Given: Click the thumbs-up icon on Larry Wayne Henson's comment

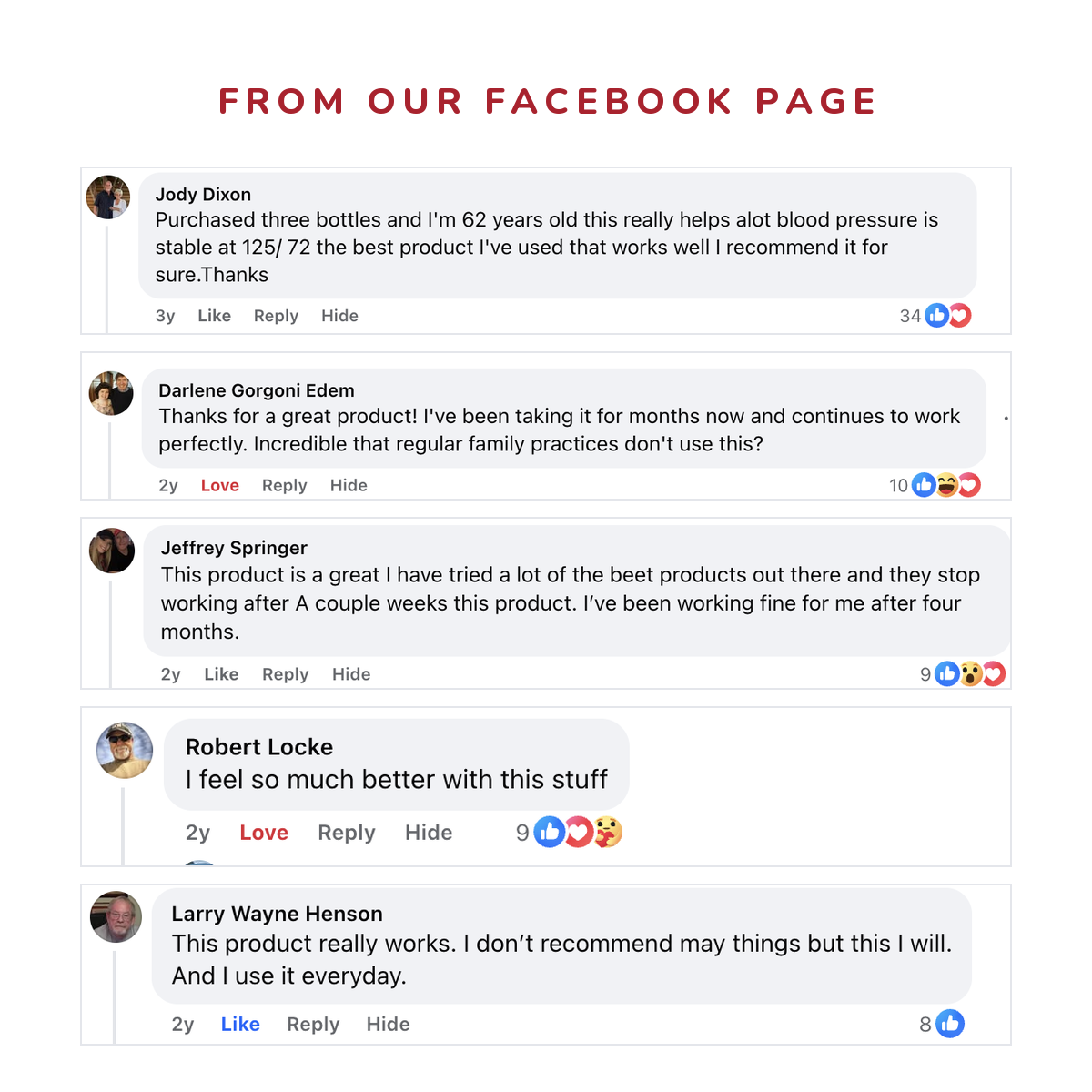Looking at the screenshot, I should coord(950,1024).
